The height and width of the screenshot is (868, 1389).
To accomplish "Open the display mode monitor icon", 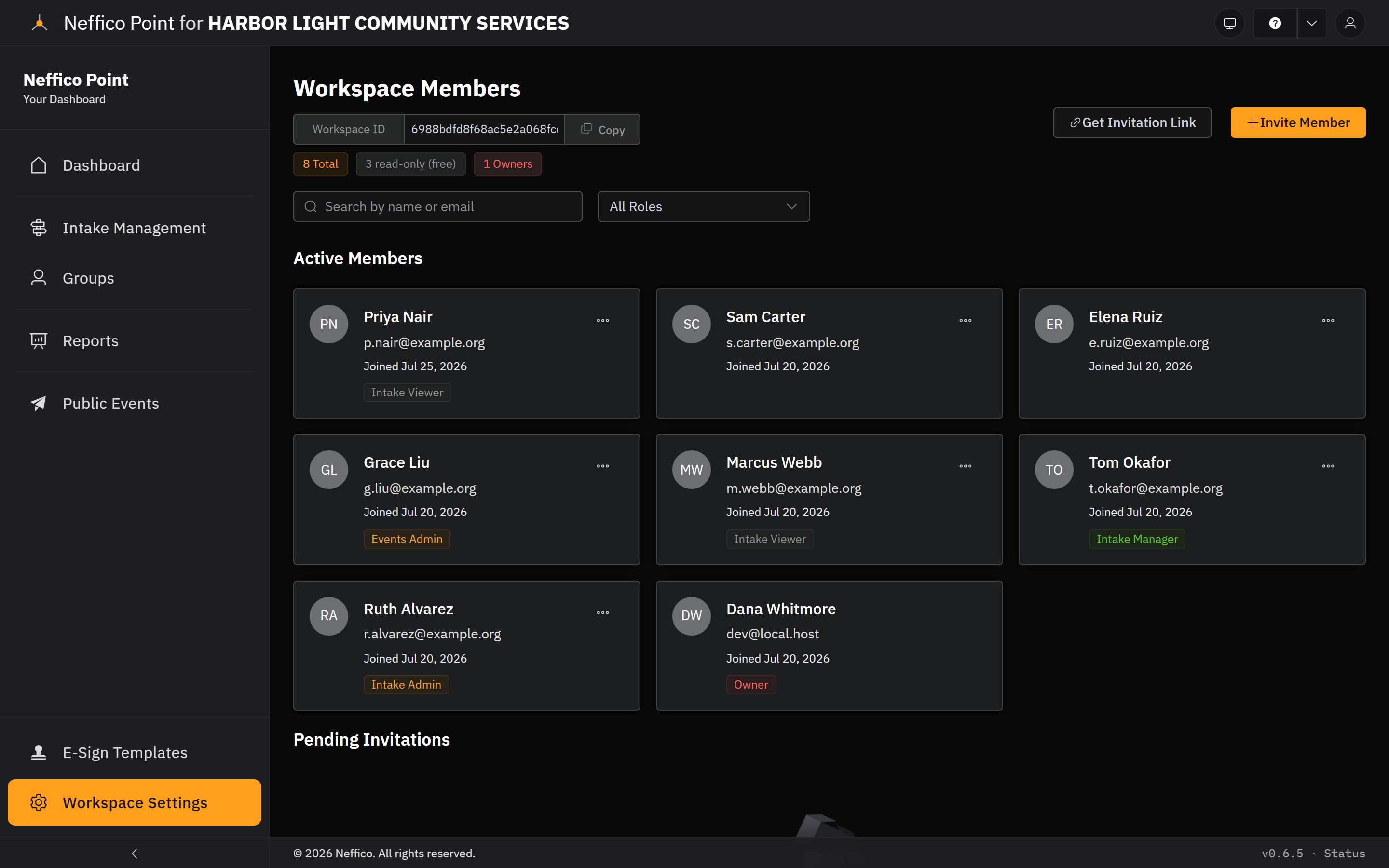I will pos(1229,24).
